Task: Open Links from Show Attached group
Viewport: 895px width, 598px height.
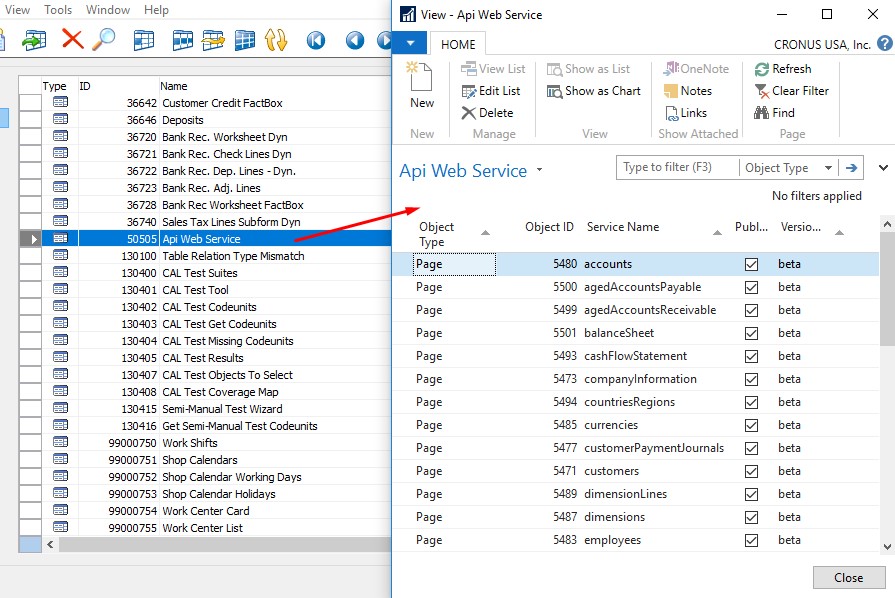Action: pyautogui.click(x=686, y=113)
